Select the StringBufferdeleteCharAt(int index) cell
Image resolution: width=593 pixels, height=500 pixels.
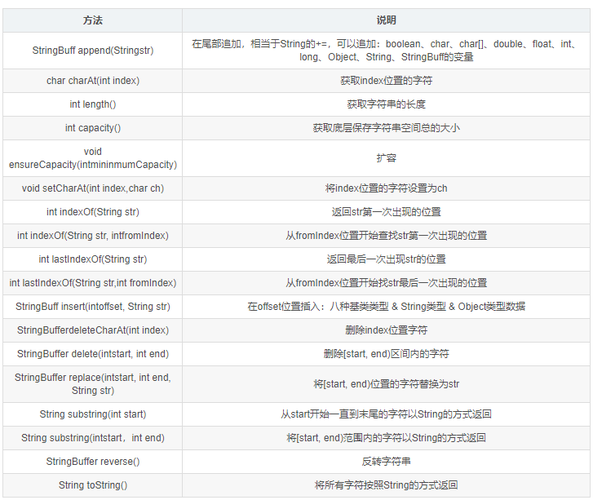[x=93, y=330]
